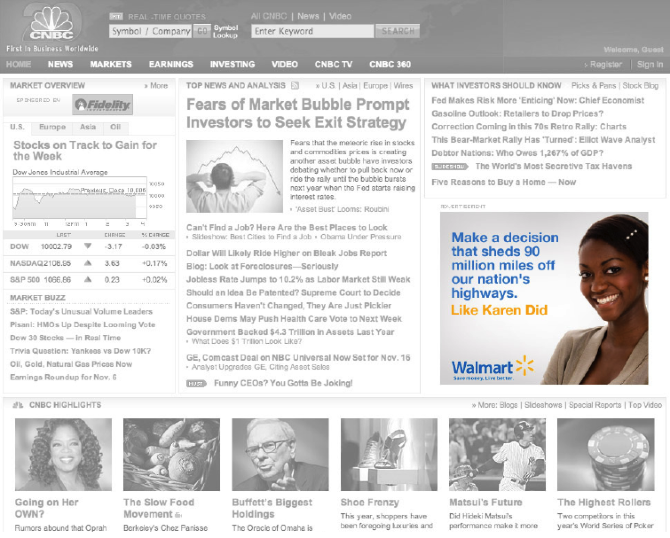
Task: Click the market bubble article photo
Action: 235,176
